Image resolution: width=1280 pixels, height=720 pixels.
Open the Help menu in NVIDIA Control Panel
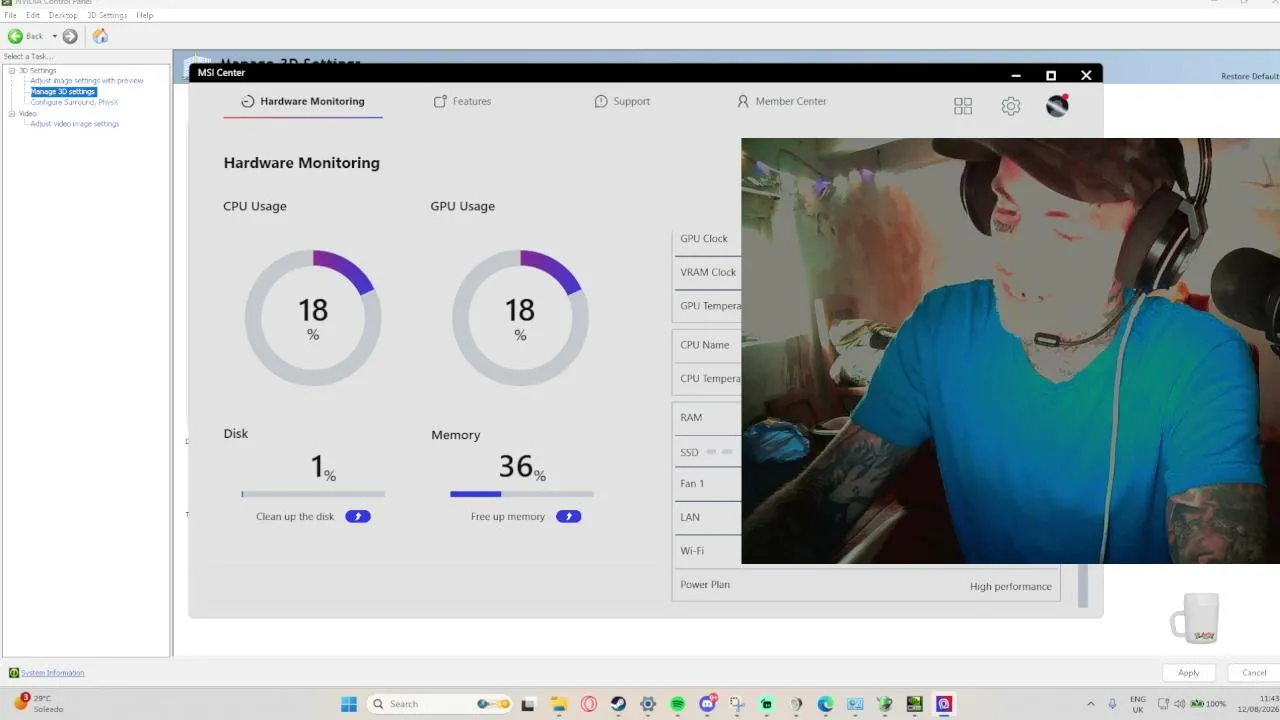point(145,15)
